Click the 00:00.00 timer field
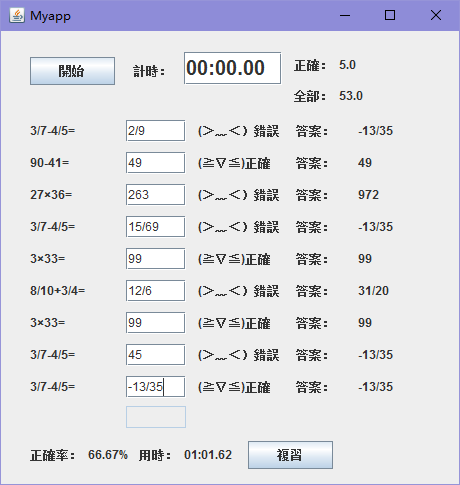This screenshot has width=460, height=485. tap(232, 68)
